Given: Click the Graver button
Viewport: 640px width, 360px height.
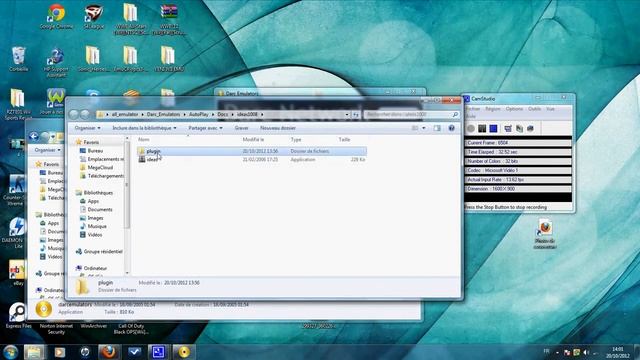Looking at the screenshot, I should point(241,128).
